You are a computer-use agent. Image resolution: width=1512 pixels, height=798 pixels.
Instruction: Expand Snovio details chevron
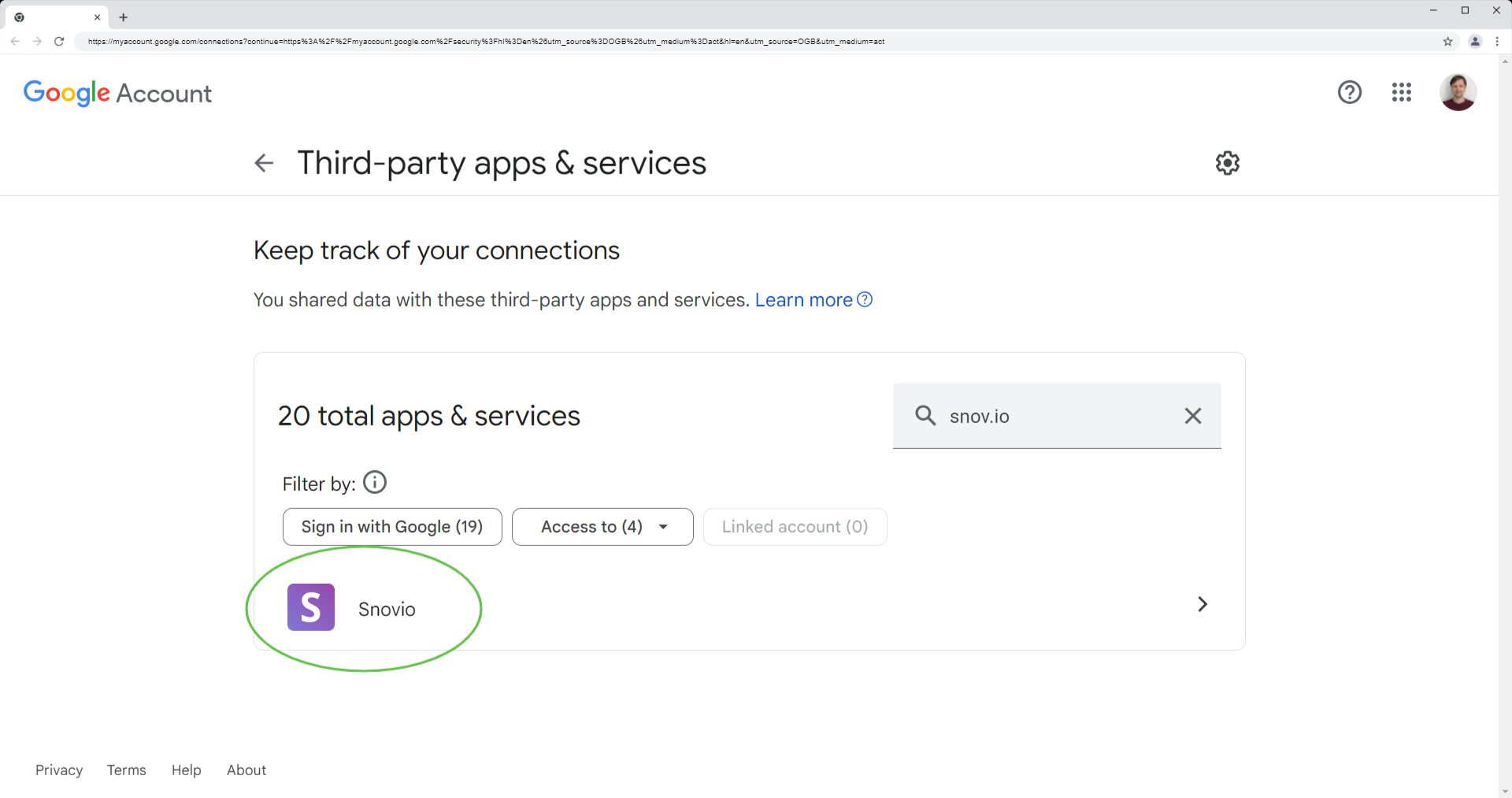tap(1203, 604)
